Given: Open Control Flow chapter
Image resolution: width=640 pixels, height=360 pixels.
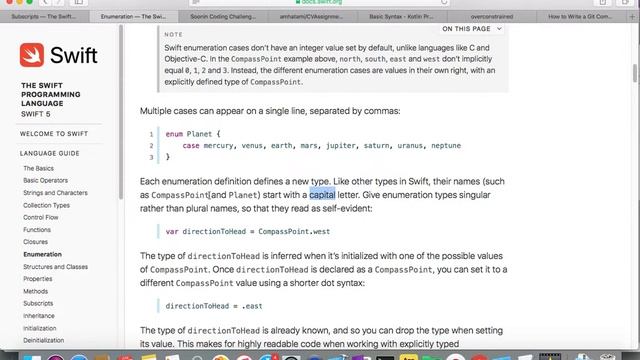Looking at the screenshot, I should click(x=40, y=218).
